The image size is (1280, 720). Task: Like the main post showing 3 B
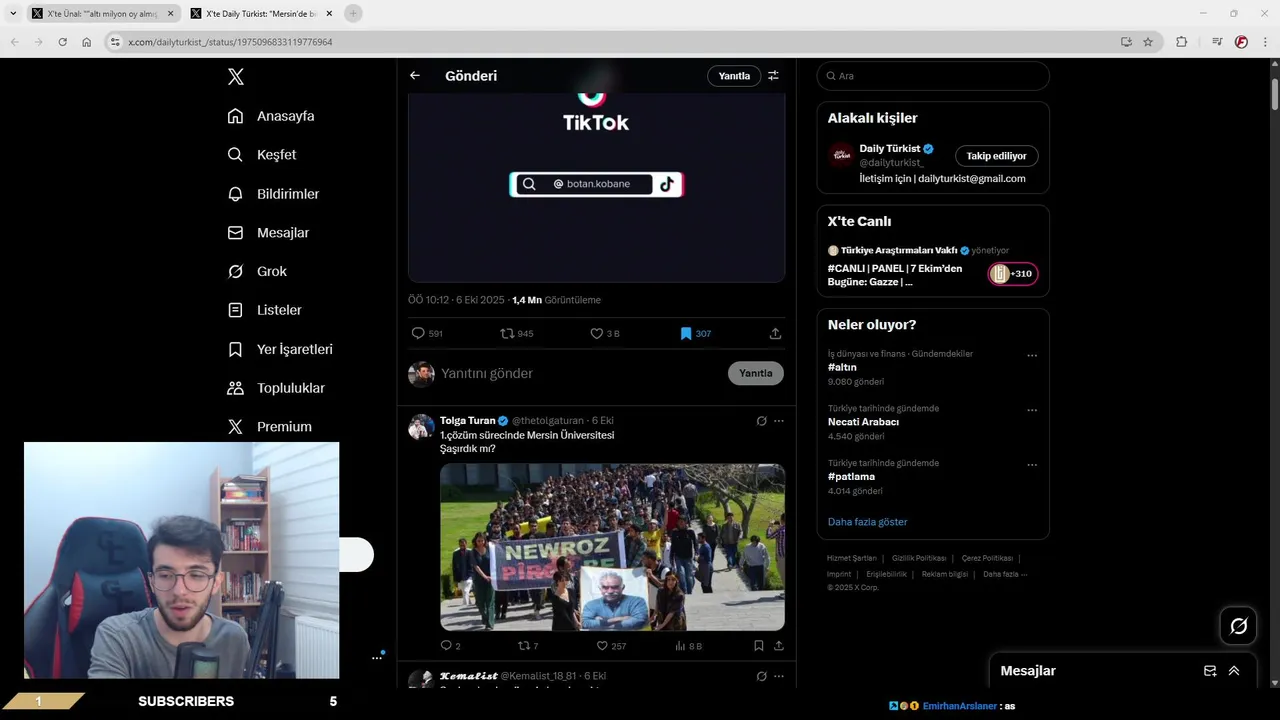[605, 334]
